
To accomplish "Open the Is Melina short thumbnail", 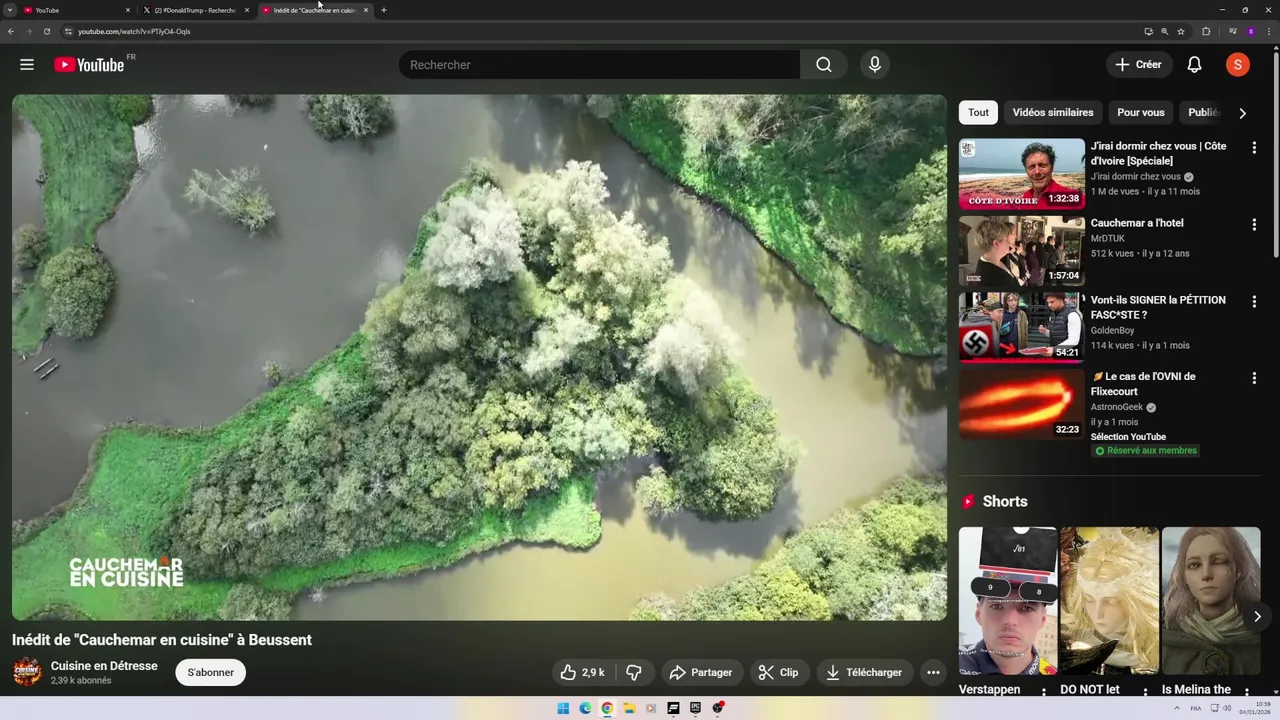I will 1211,601.
